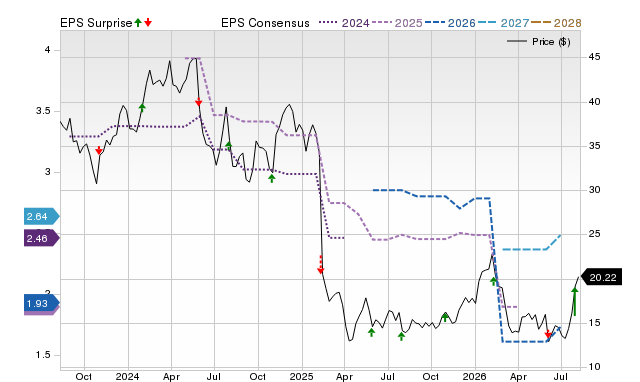Click tall green surprise arrow after July 2026
This screenshot has height=382, width=640.
pyautogui.click(x=575, y=301)
